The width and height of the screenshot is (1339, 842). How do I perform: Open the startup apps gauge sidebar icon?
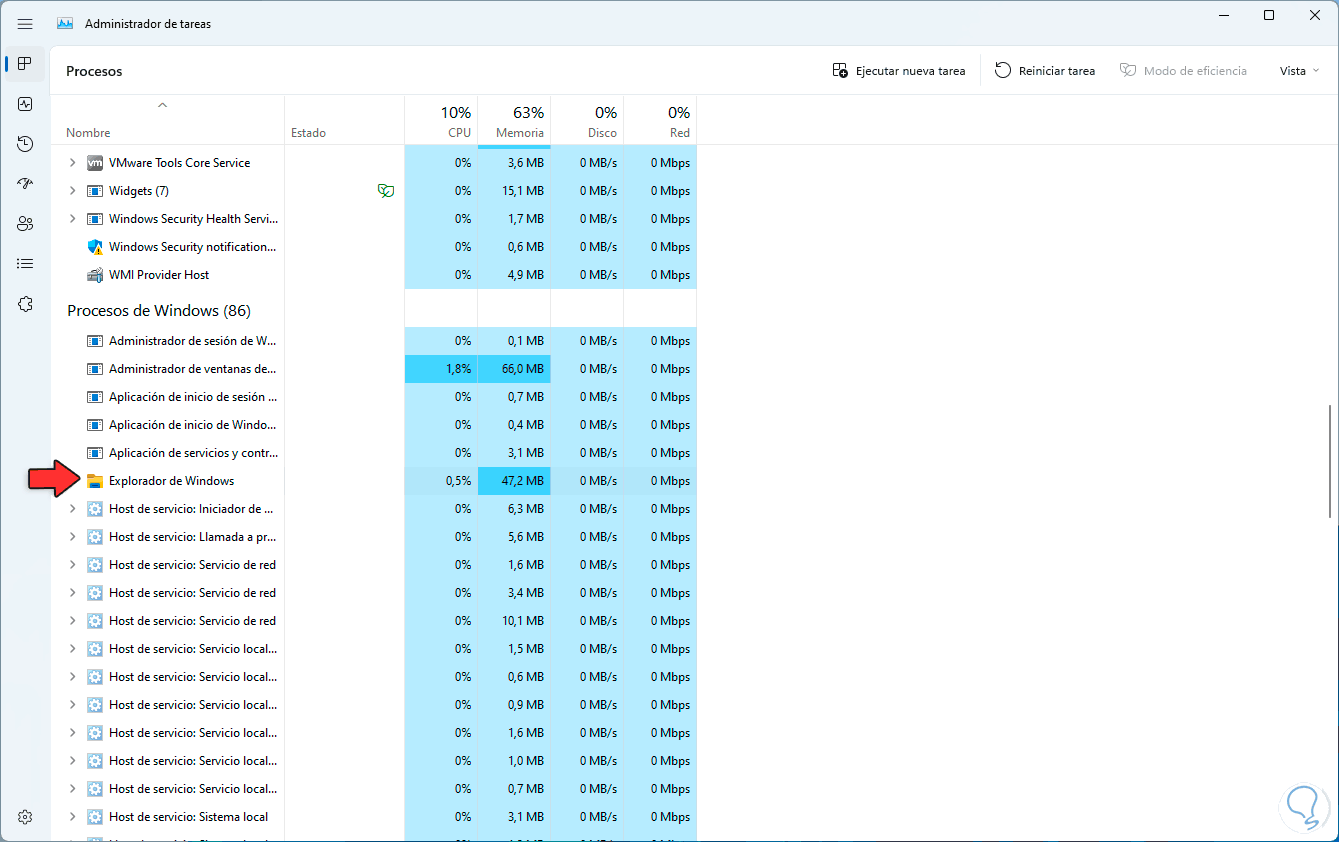click(25, 184)
